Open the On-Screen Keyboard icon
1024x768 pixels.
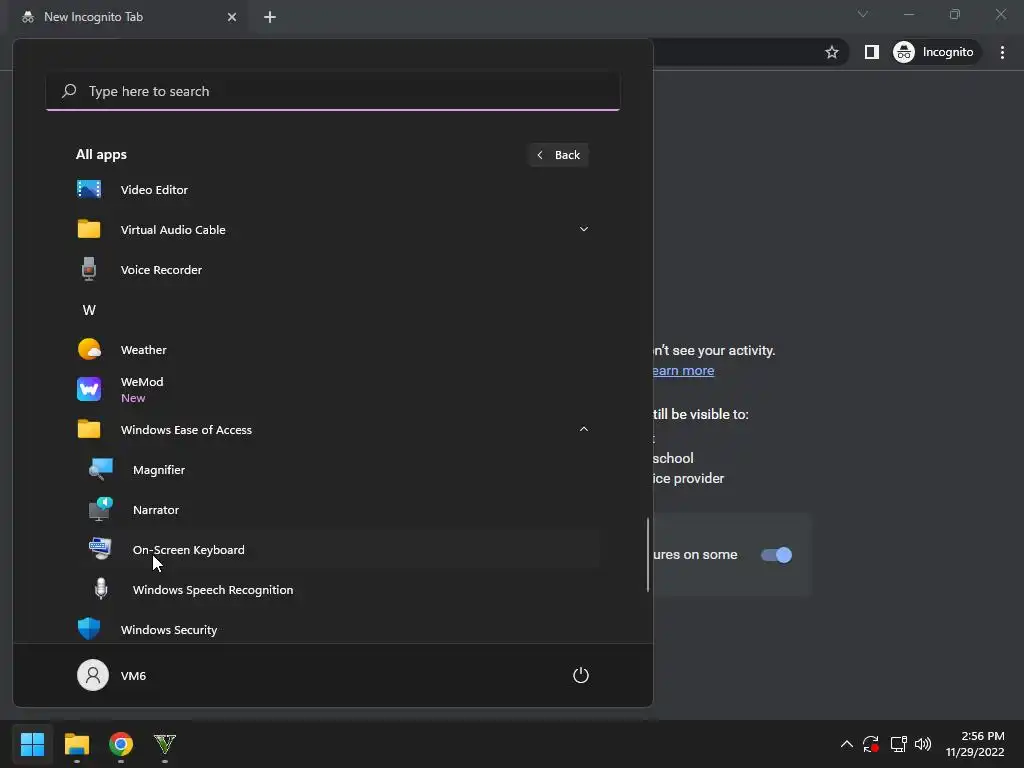(x=101, y=549)
